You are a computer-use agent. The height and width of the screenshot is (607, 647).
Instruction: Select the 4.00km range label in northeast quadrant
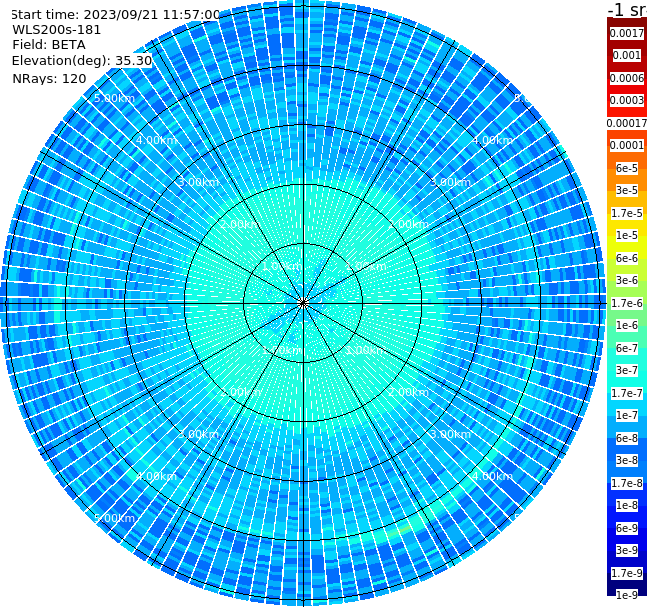point(492,140)
